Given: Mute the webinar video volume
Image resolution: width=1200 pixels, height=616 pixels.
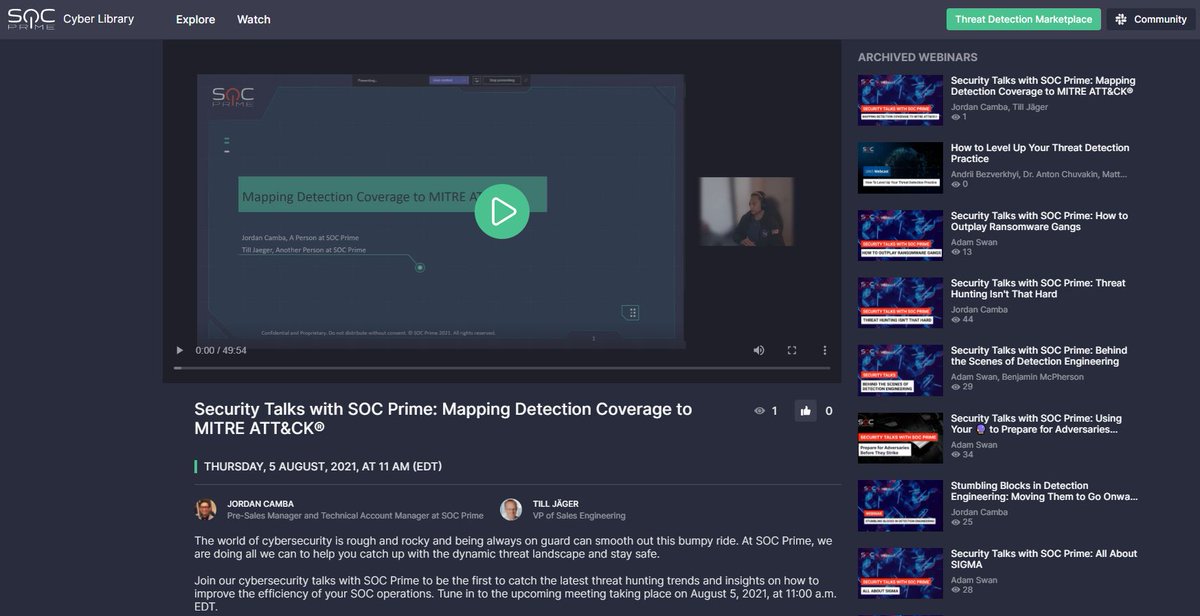Looking at the screenshot, I should point(758,350).
